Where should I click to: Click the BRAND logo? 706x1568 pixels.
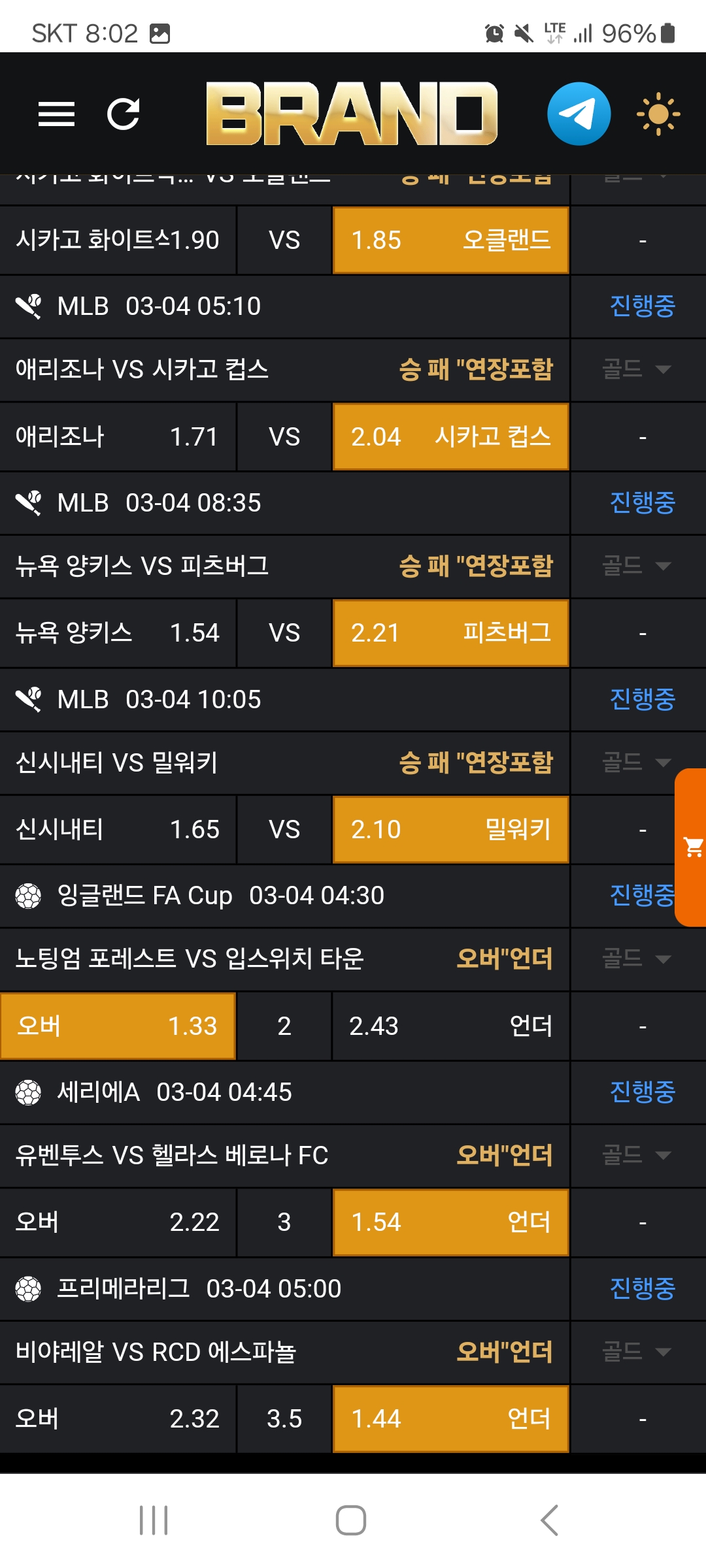tap(352, 114)
